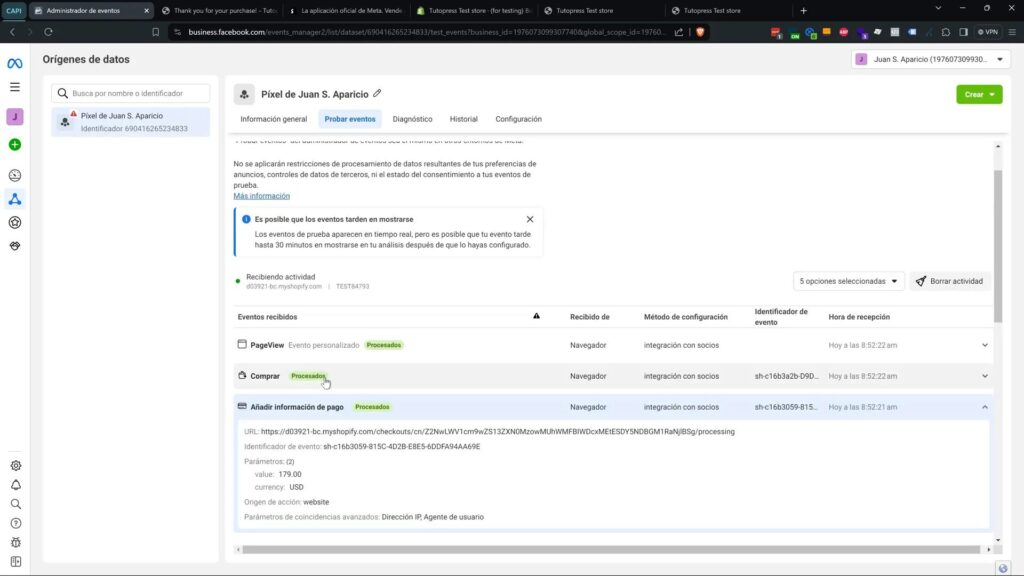
Task: Expand the PageView event row chevron
Action: [x=985, y=345]
